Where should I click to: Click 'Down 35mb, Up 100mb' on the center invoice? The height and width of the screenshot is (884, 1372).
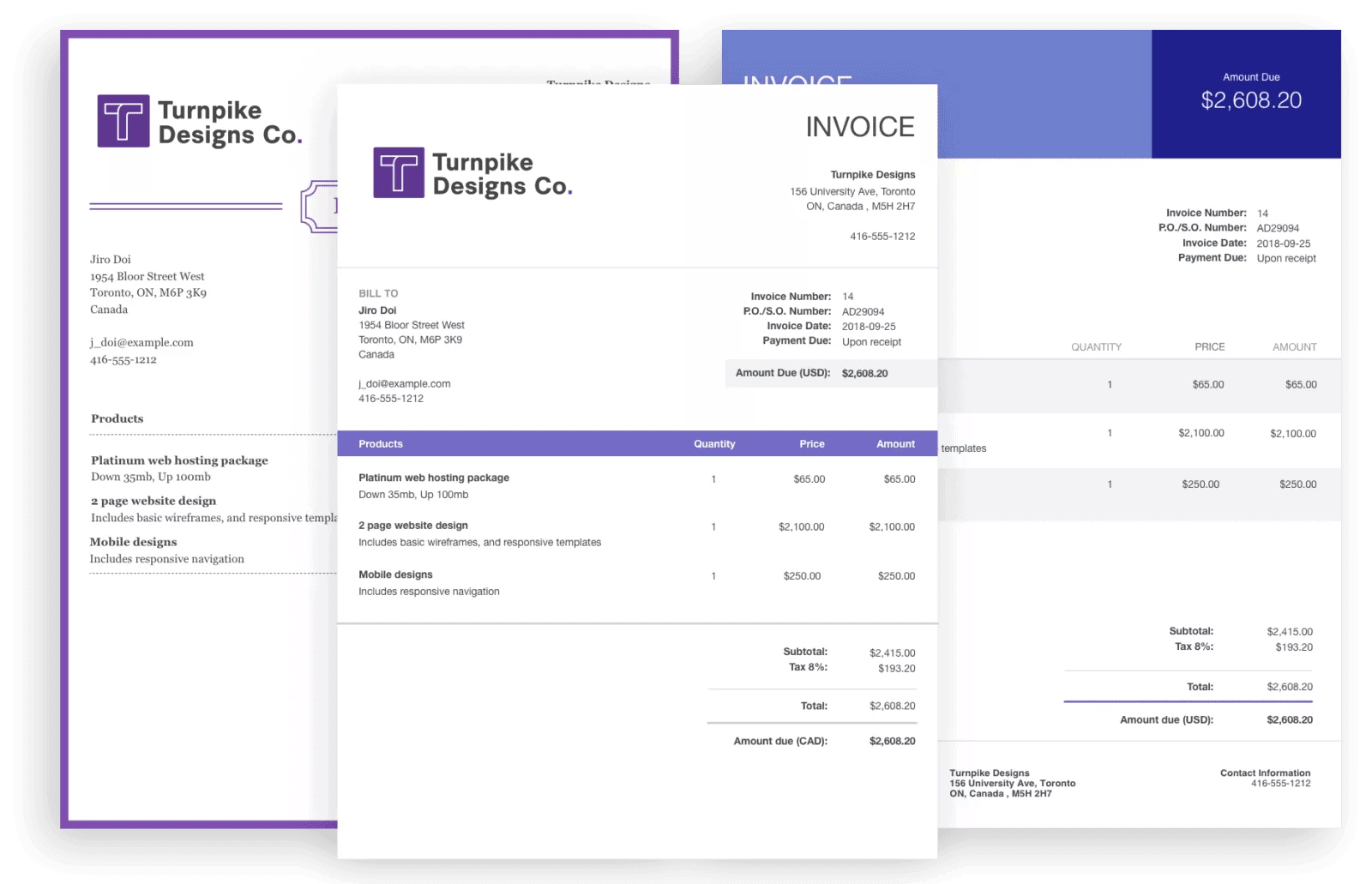point(413,495)
